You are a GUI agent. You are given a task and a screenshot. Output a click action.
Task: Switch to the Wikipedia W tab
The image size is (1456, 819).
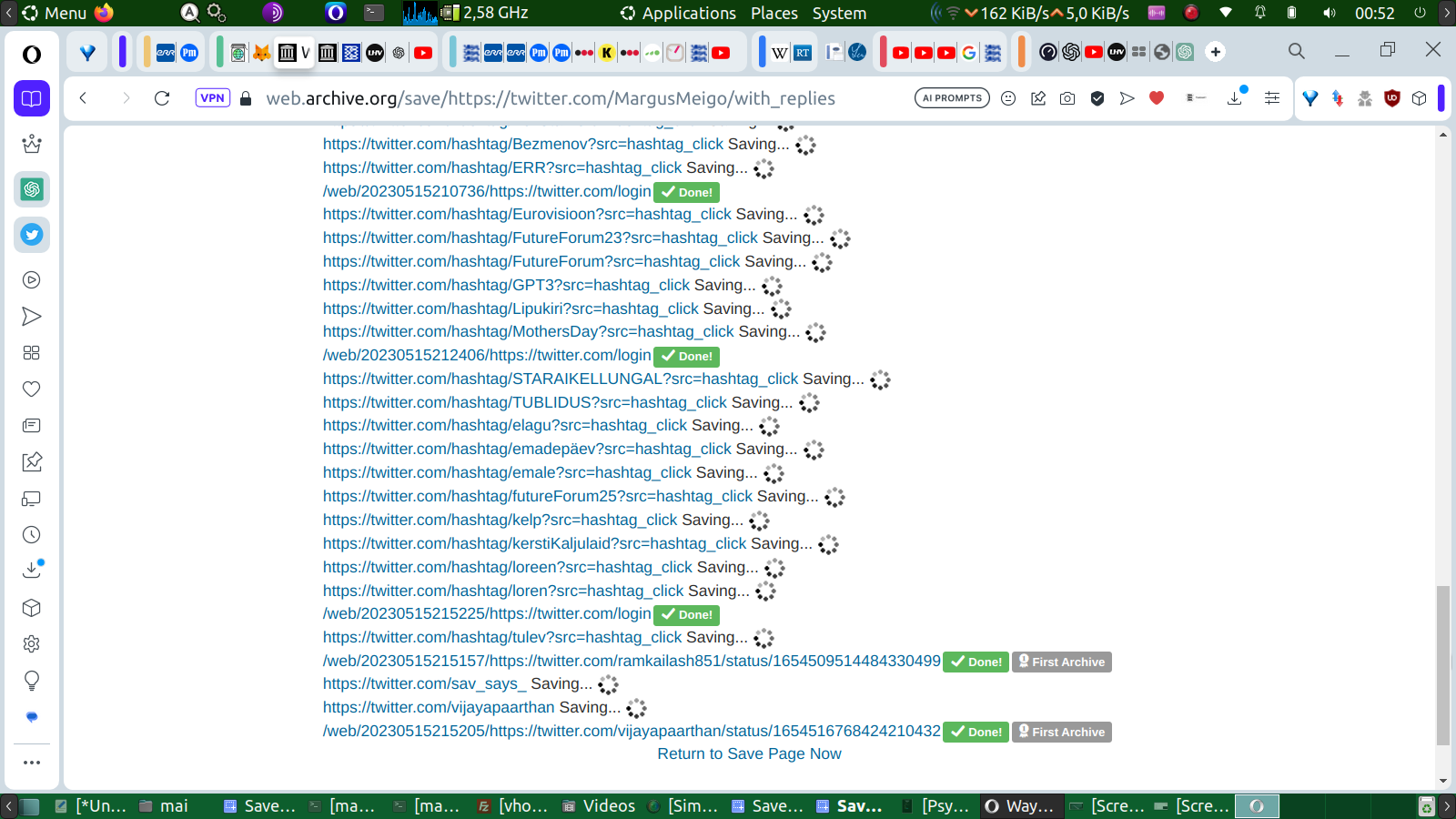(x=780, y=53)
